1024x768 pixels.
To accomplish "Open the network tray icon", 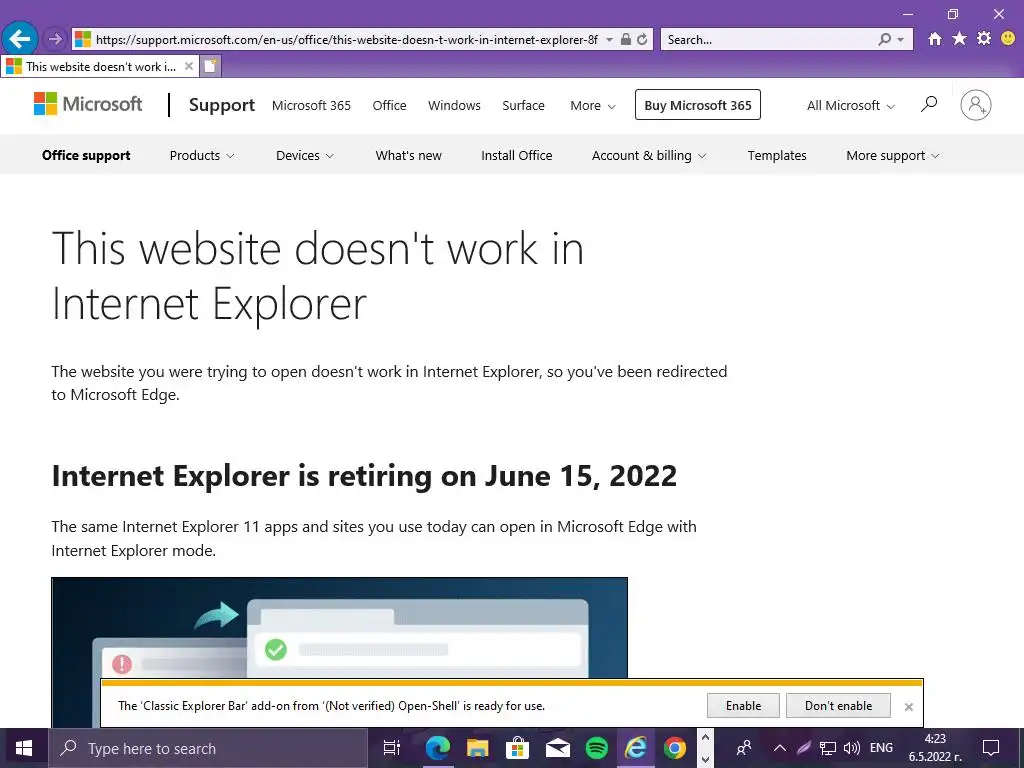I will coord(828,748).
